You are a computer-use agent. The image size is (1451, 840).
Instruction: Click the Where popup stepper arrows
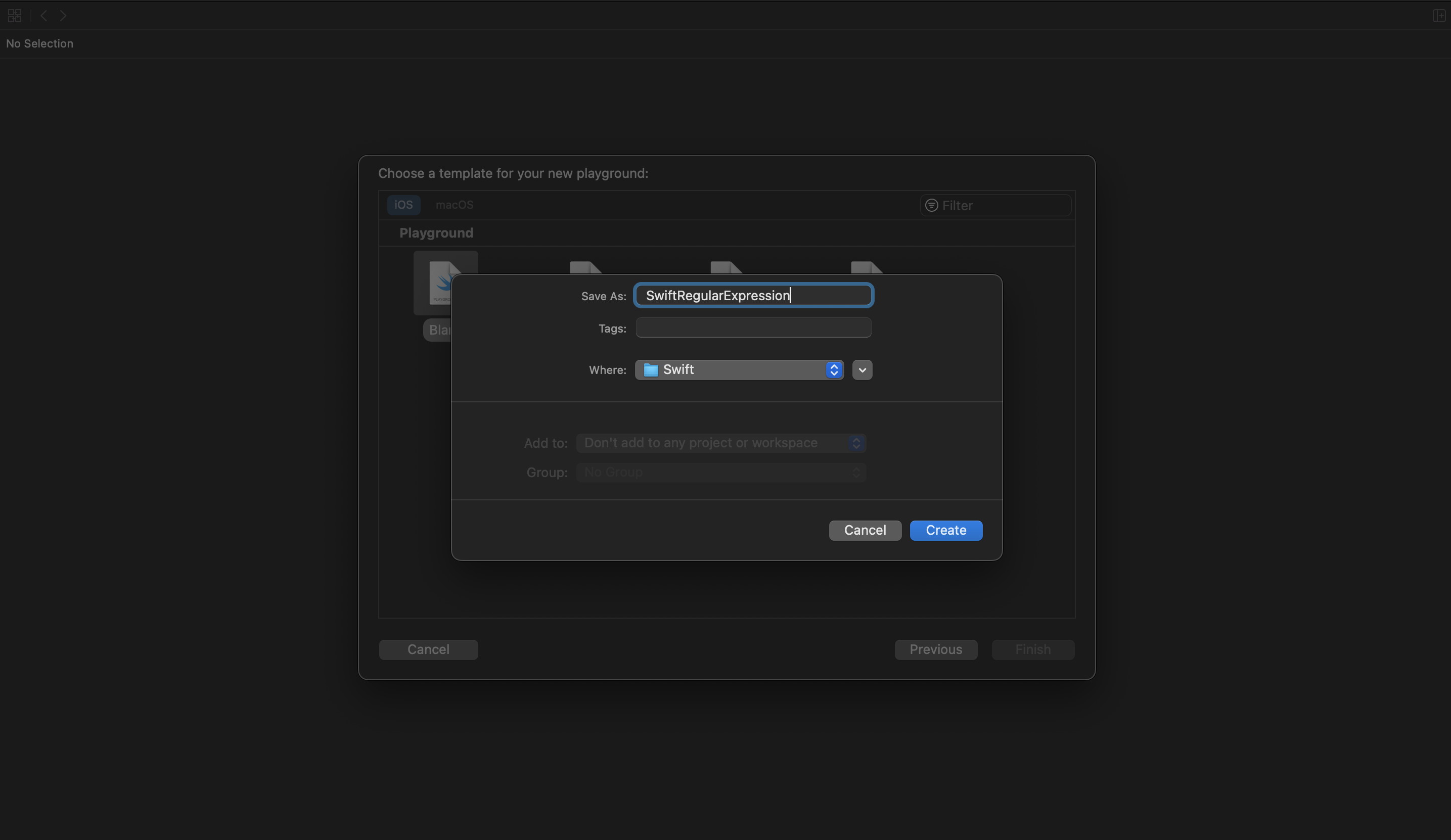coord(833,369)
